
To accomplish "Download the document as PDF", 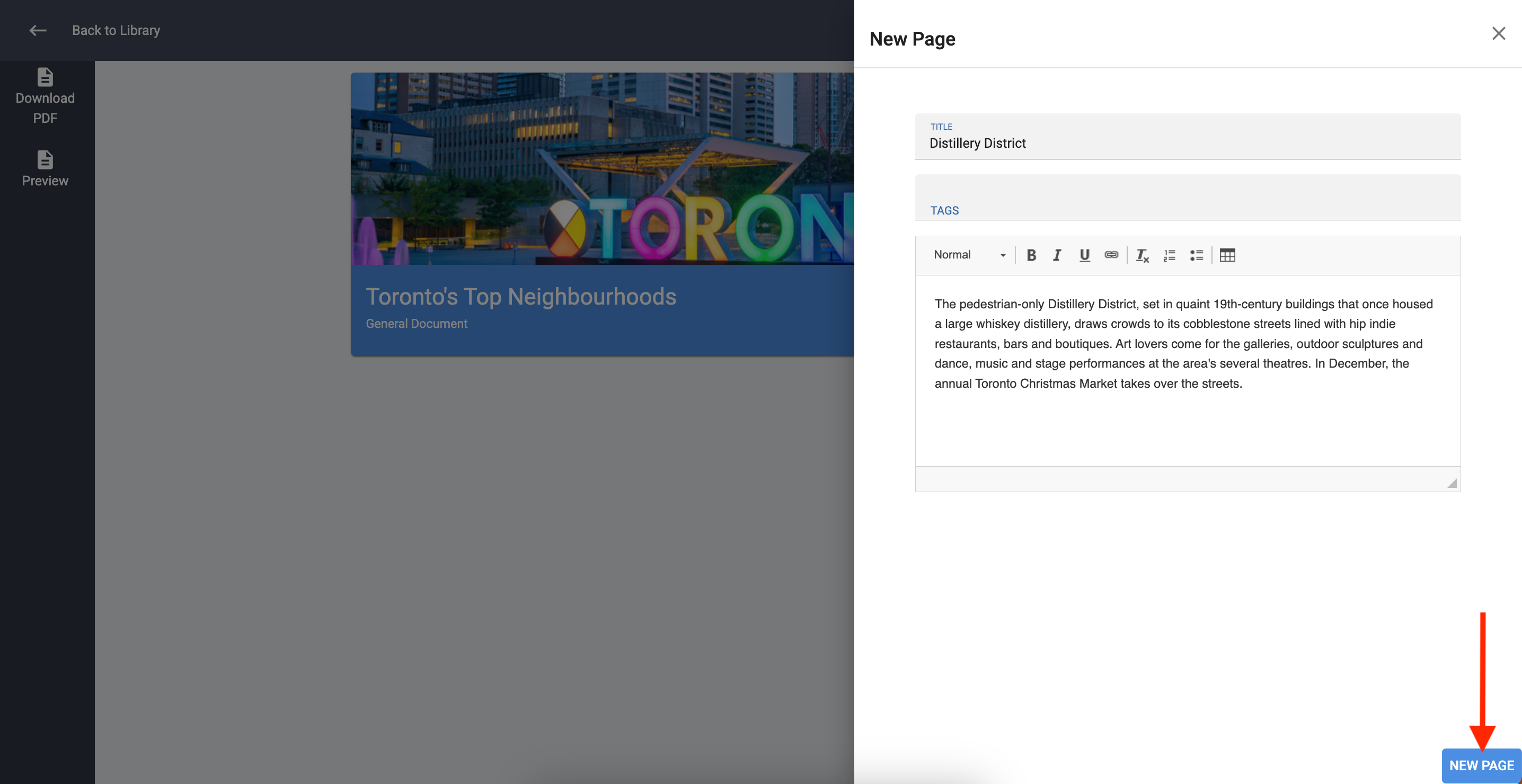I will point(45,96).
